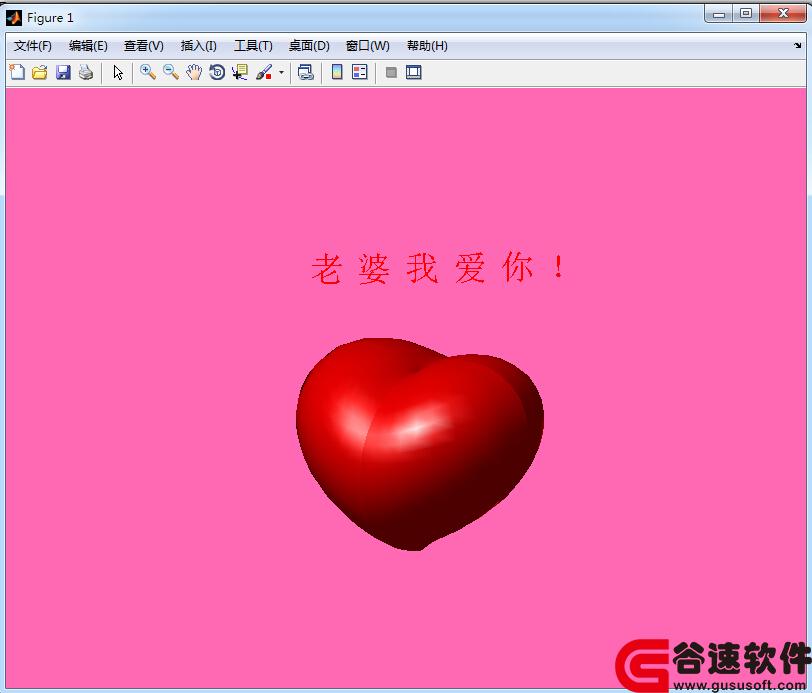This screenshot has width=812, height=693.
Task: Save the figure with the floppy disk icon
Action: (x=63, y=72)
